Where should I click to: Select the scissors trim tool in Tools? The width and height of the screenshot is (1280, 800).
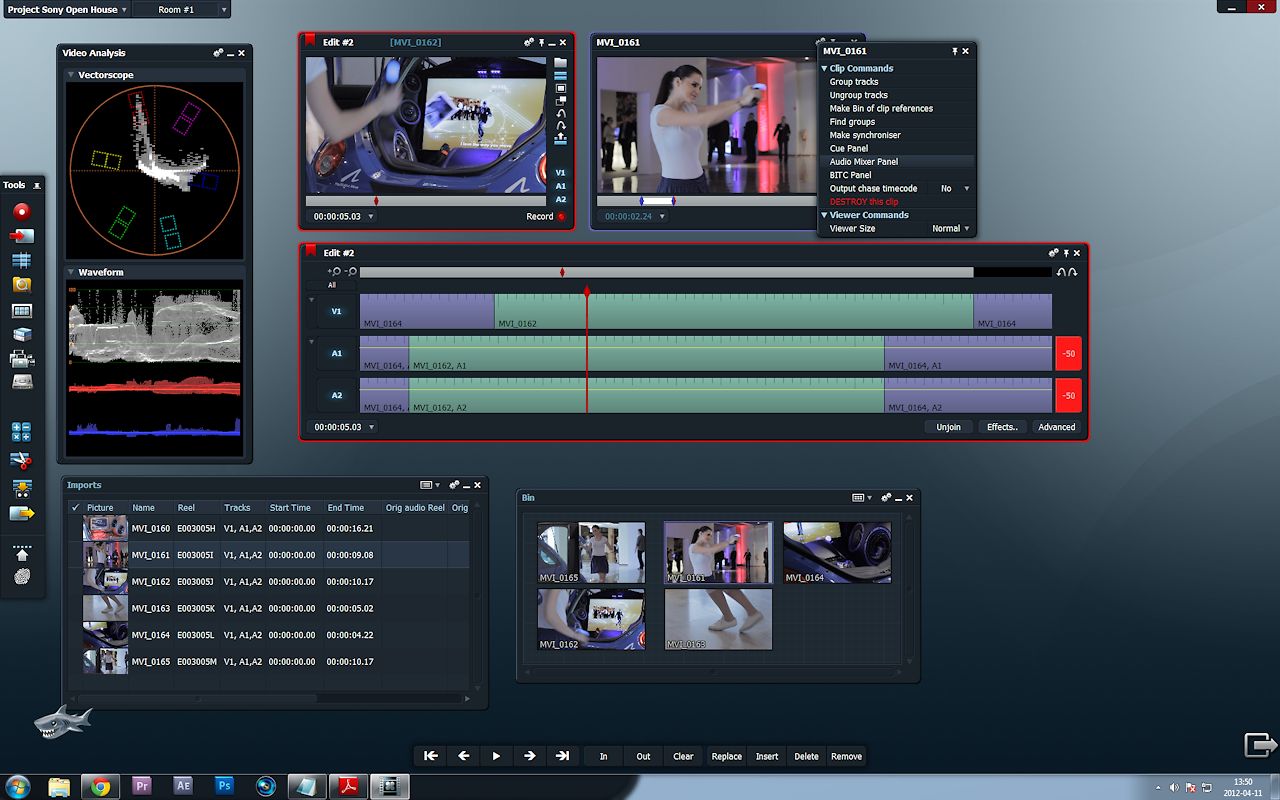tap(21, 460)
